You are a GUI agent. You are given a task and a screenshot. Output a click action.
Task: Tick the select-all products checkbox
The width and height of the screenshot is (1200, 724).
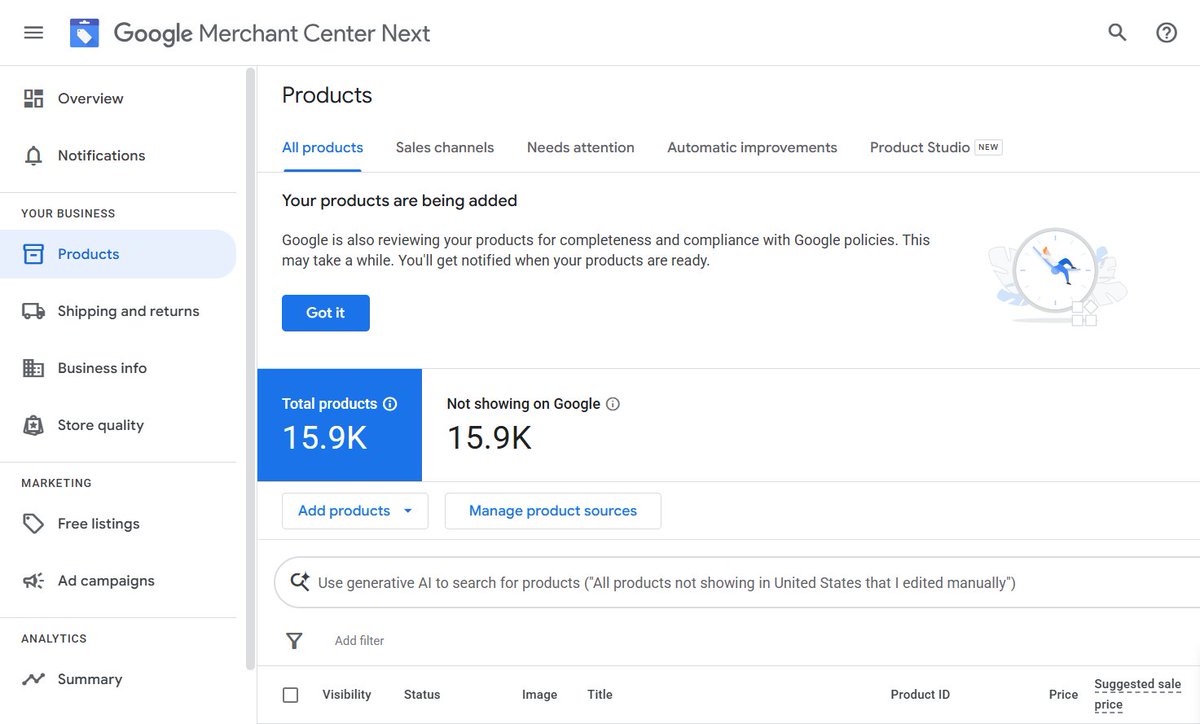pos(290,695)
